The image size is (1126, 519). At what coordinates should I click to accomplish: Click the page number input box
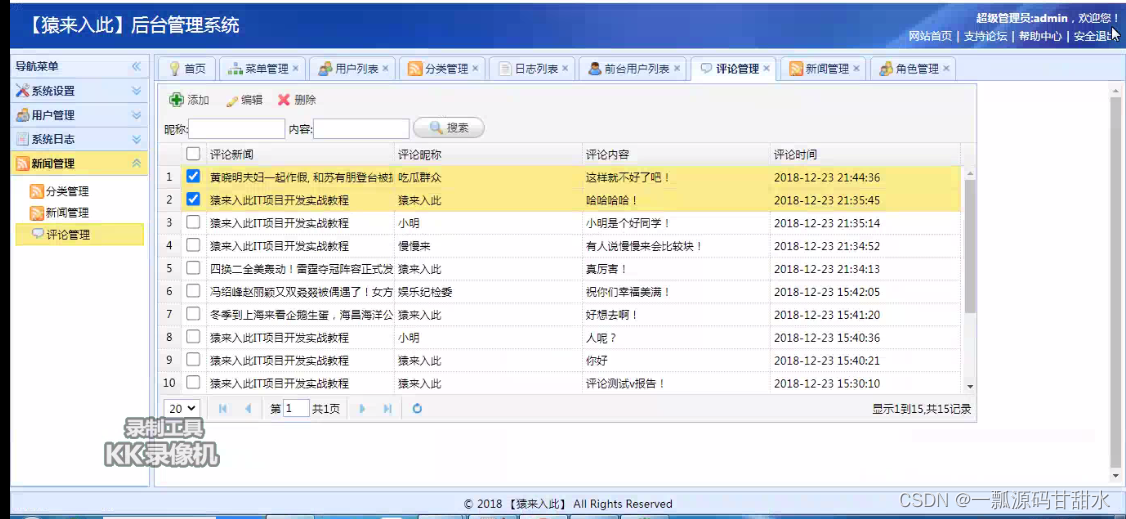click(296, 408)
